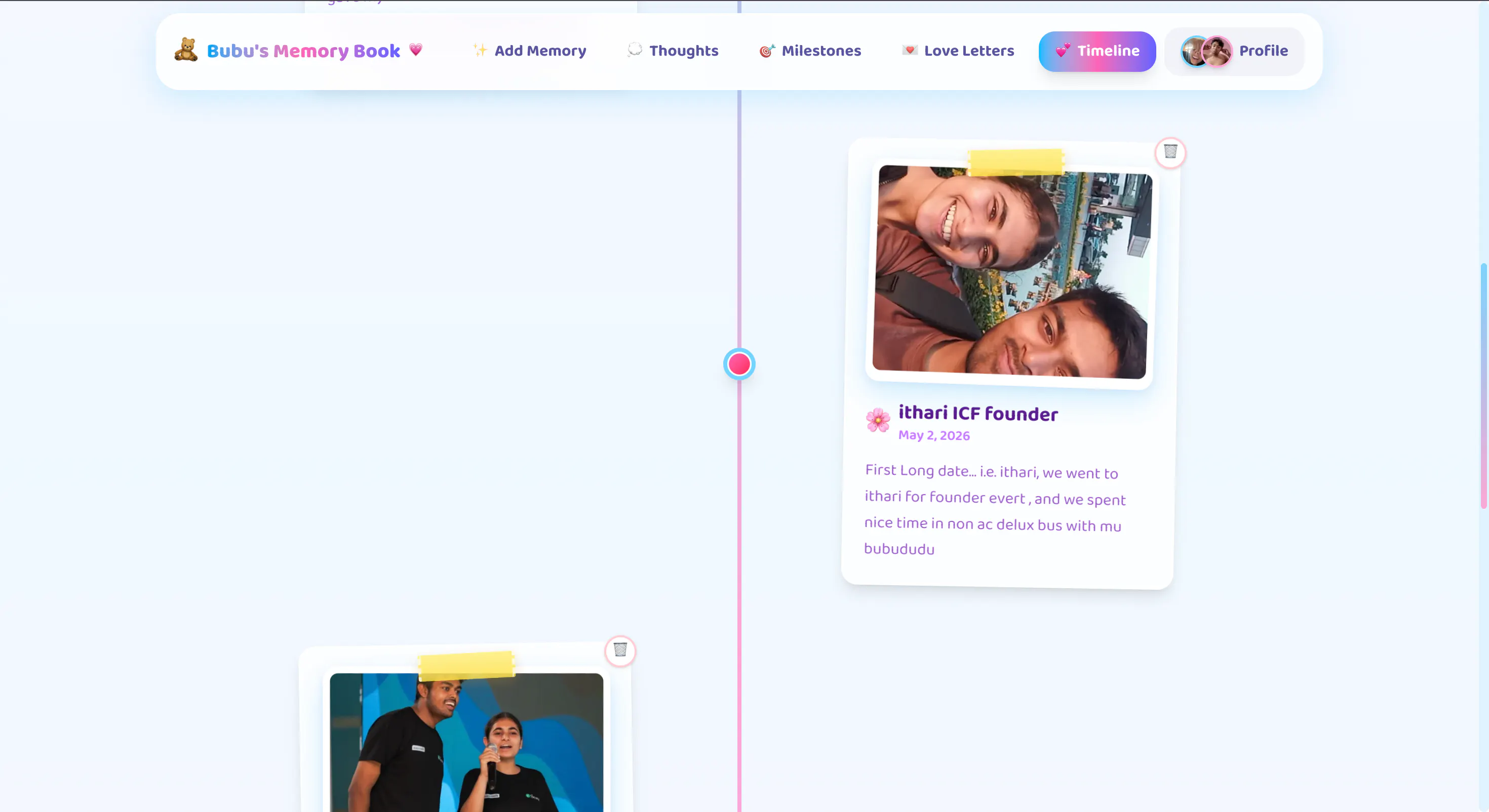Click the thought bubble icon beside Thoughts
This screenshot has height=812, width=1489.
(635, 50)
